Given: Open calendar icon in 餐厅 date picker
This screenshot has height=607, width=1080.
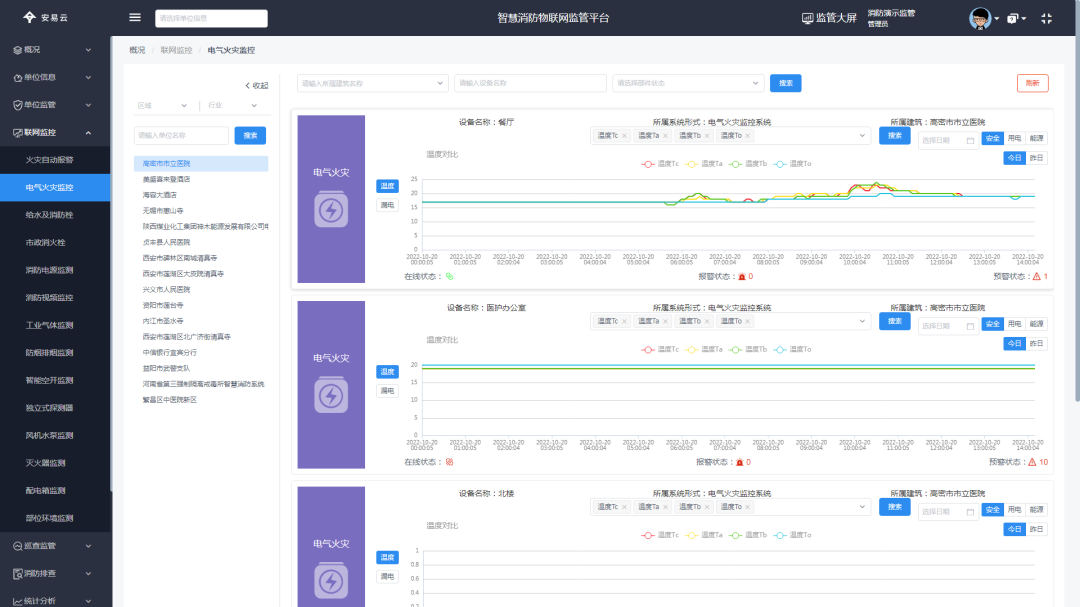Looking at the screenshot, I should click(970, 141).
